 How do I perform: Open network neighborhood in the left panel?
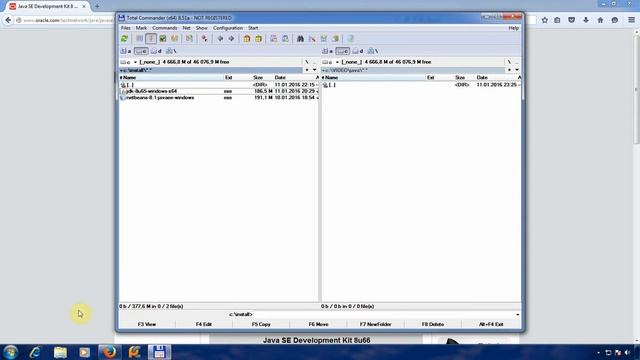(171, 51)
